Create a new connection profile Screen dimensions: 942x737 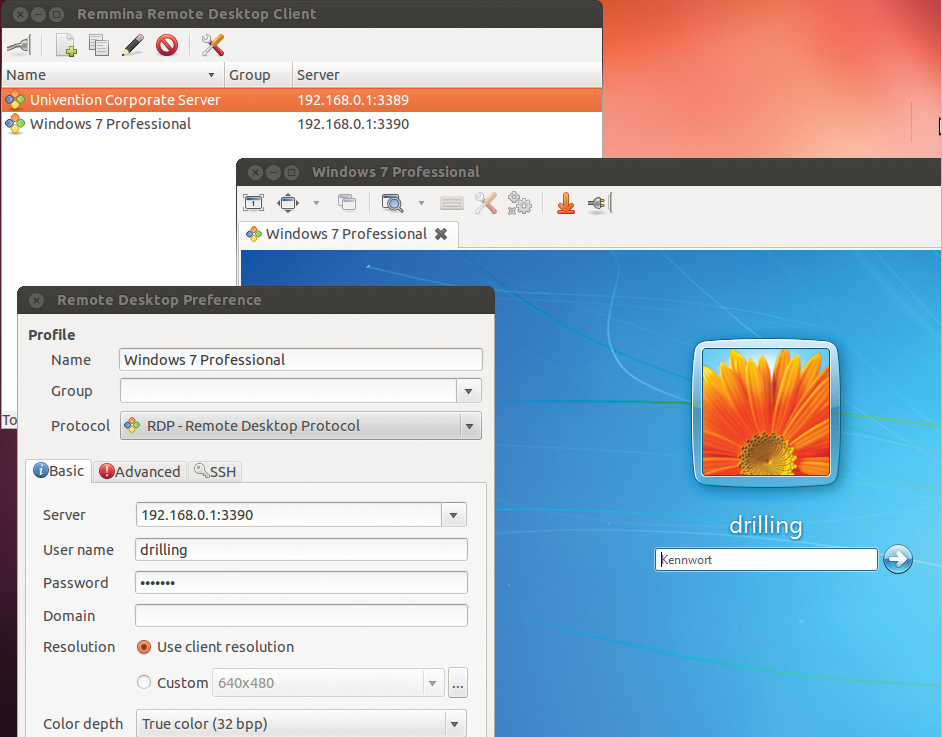point(66,45)
